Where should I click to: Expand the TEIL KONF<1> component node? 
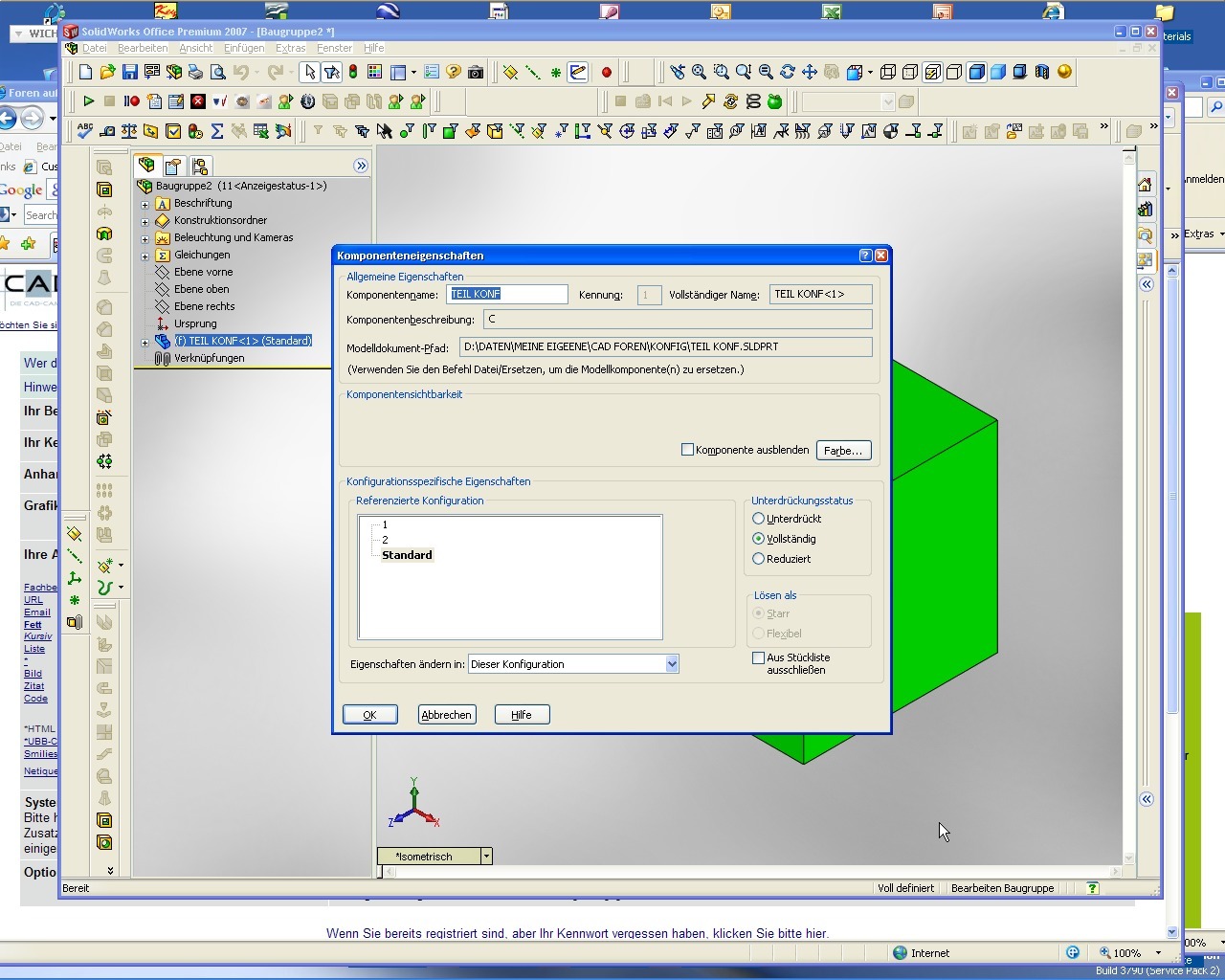pyautogui.click(x=145, y=342)
